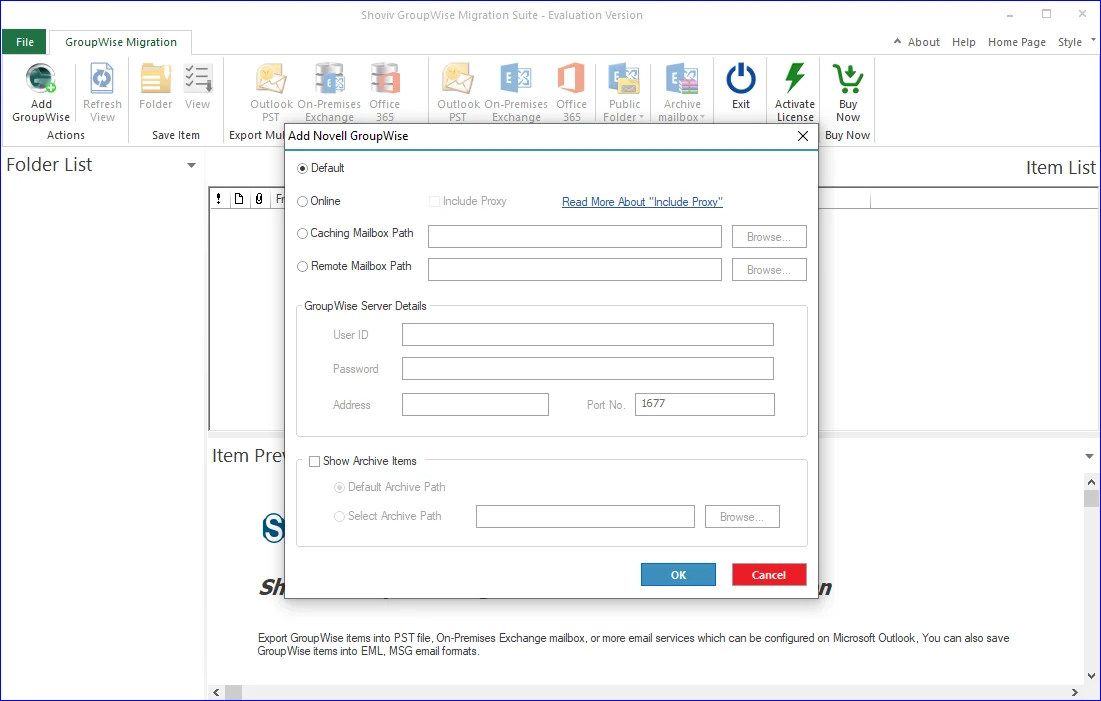The height and width of the screenshot is (701, 1101).
Task: Confirm the dialog with OK button
Action: coord(678,575)
